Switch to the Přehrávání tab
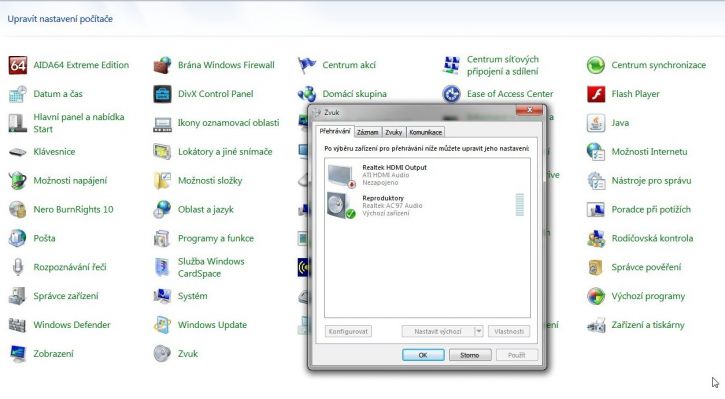This screenshot has height=399, width=725. coord(335,131)
